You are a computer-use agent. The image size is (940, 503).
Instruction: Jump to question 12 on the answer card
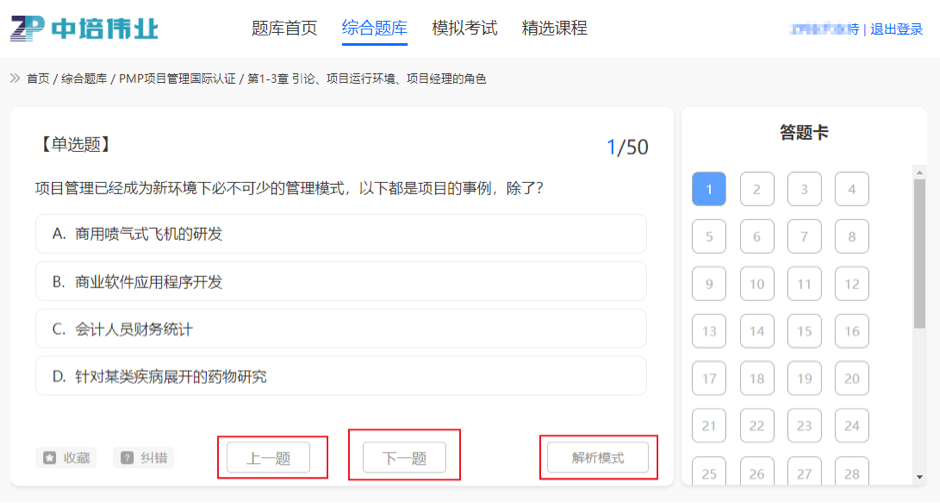pyautogui.click(x=852, y=284)
